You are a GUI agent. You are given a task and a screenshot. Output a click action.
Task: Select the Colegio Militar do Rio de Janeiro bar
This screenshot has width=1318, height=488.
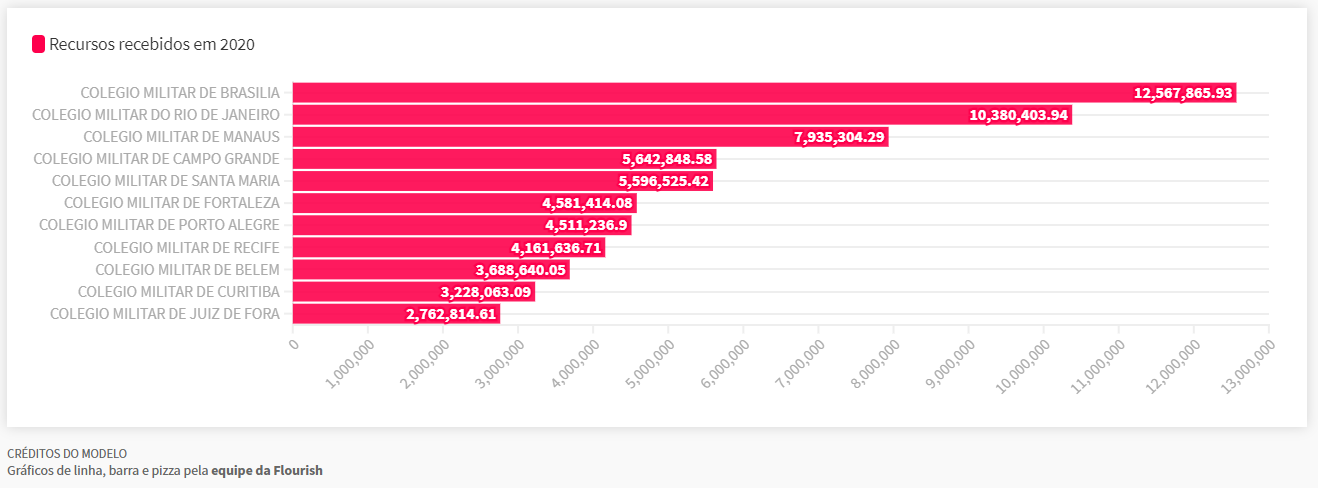pos(620,115)
